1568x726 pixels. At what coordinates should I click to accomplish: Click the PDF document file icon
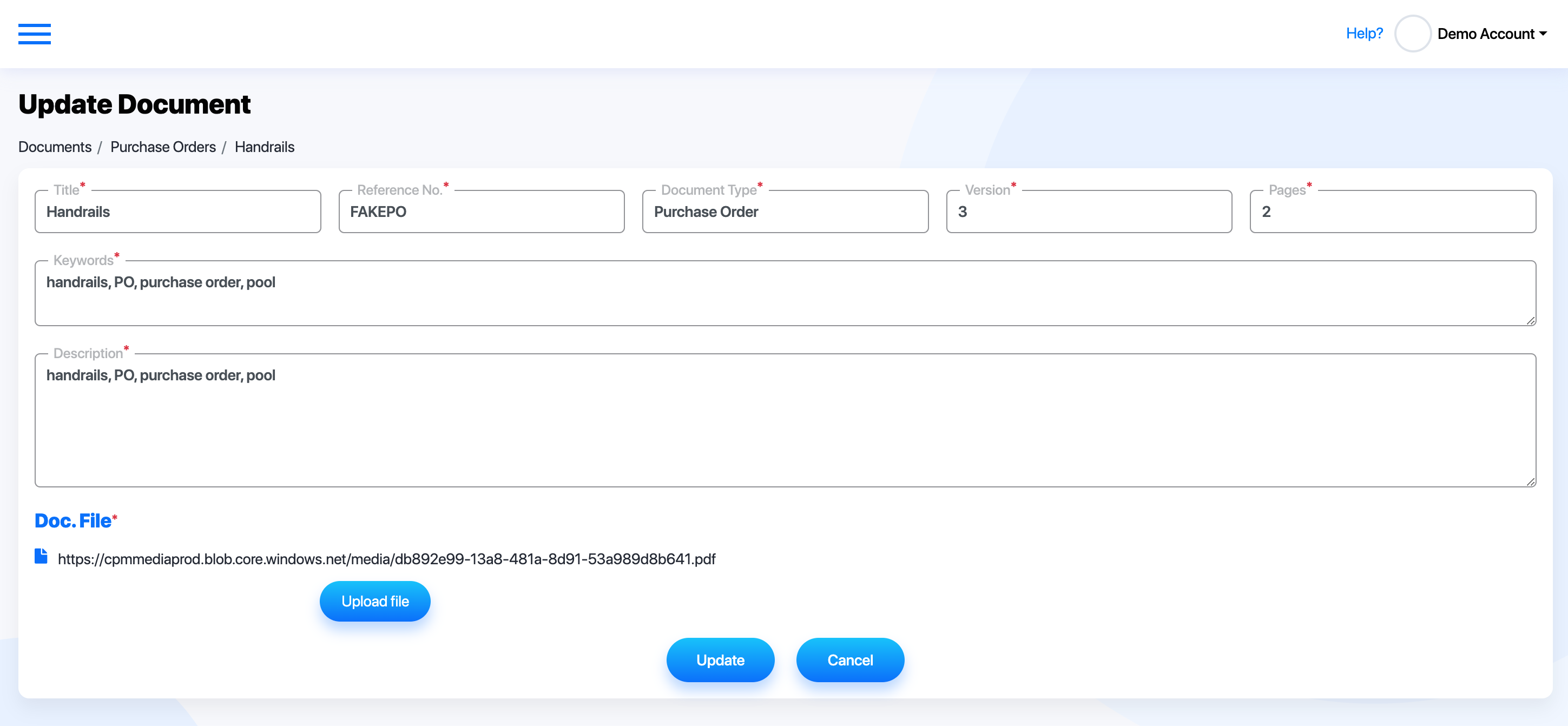(41, 556)
